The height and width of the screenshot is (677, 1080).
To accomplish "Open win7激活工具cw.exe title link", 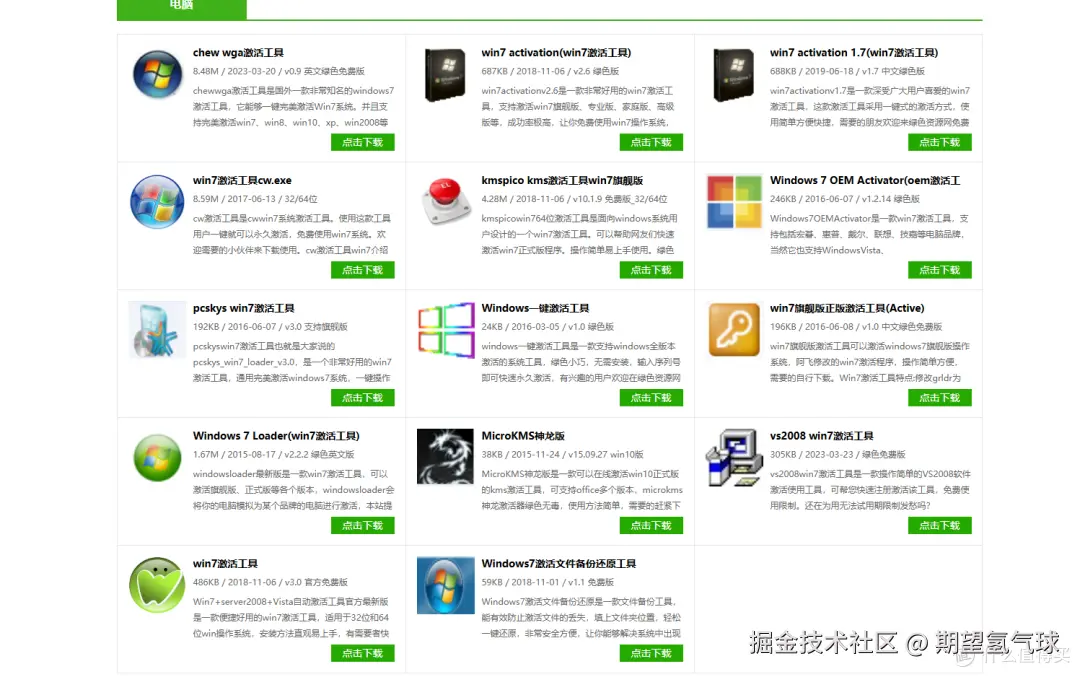I will pyautogui.click(x=242, y=180).
